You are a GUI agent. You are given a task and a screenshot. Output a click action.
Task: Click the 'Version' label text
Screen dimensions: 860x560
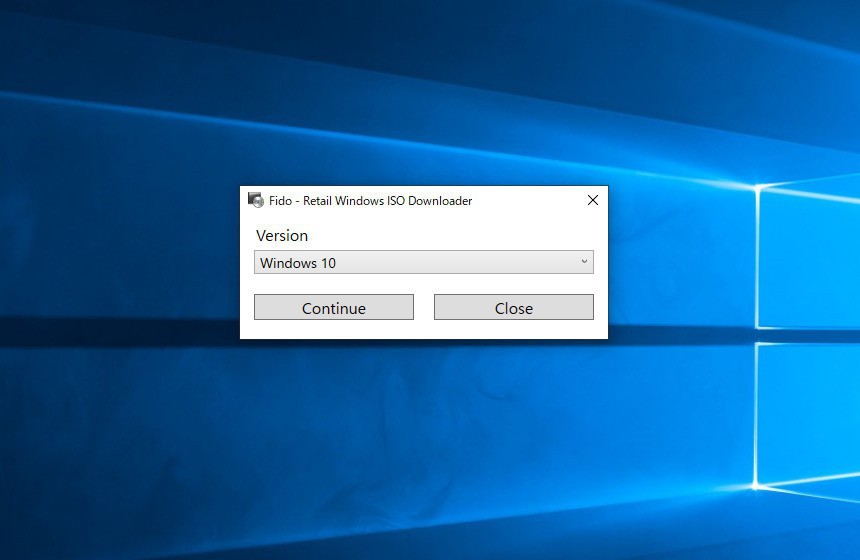[282, 235]
